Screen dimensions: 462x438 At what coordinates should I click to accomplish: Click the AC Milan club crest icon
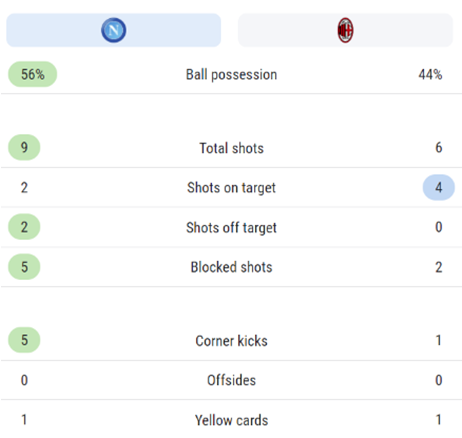pos(345,30)
